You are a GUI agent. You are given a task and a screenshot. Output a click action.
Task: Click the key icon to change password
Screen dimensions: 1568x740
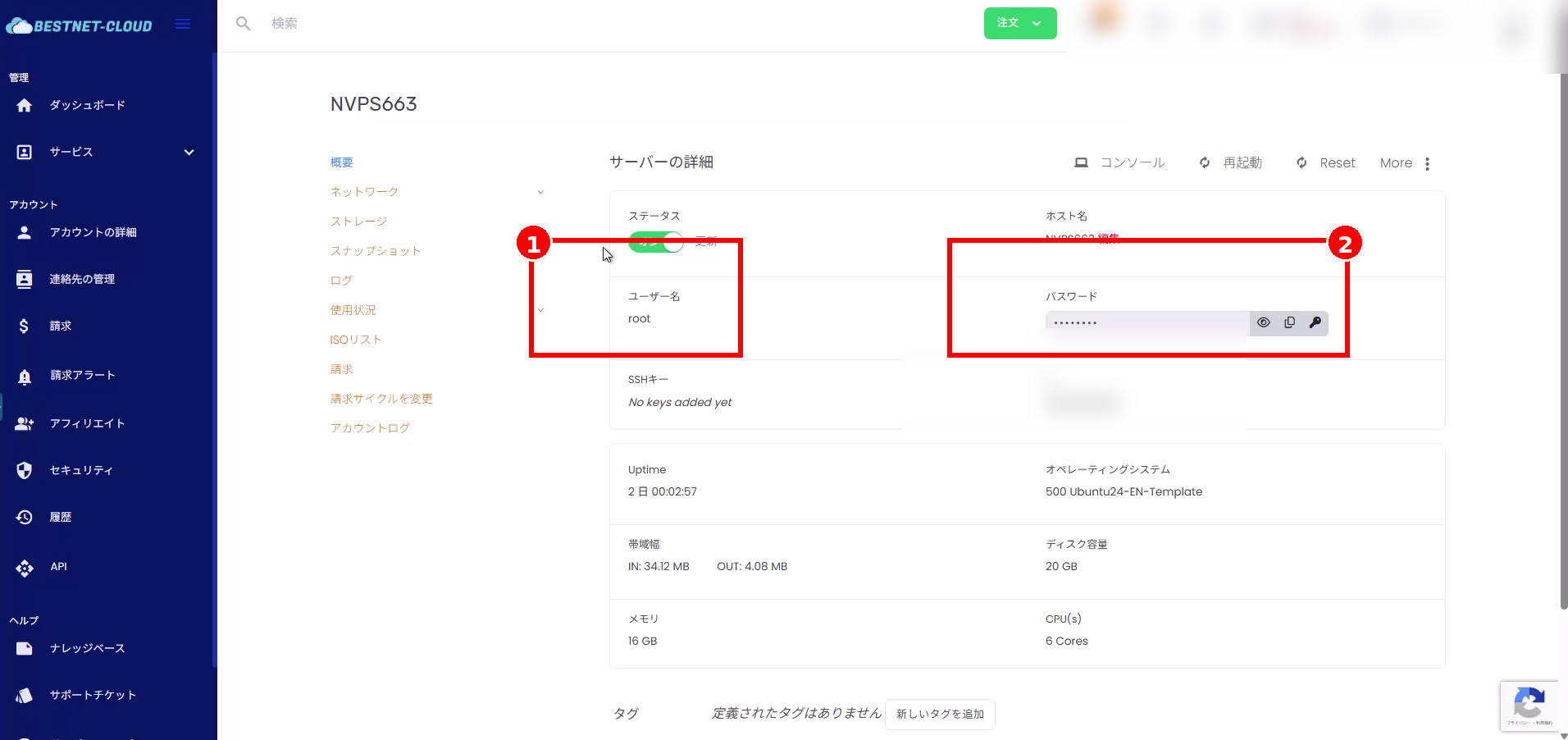[x=1315, y=322]
